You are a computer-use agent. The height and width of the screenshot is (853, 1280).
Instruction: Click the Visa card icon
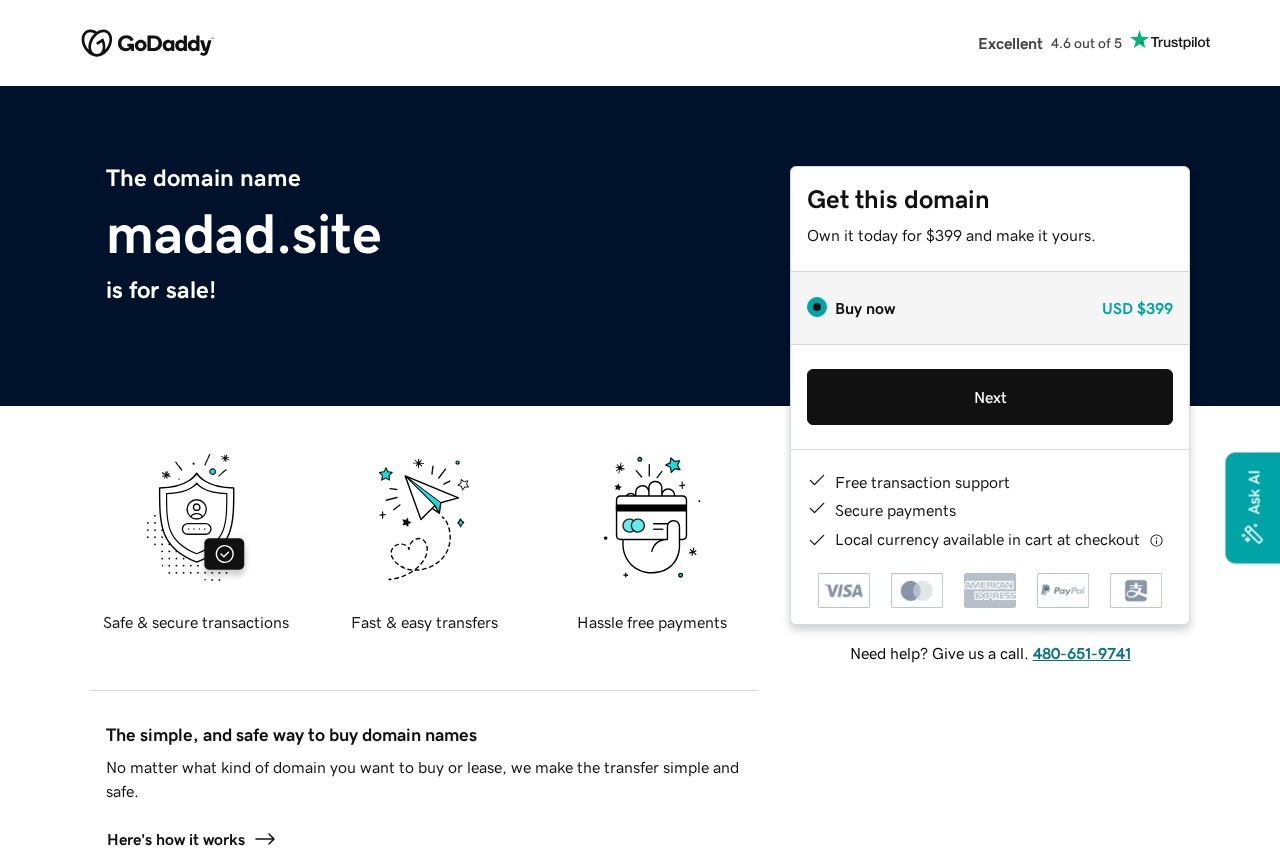(843, 590)
